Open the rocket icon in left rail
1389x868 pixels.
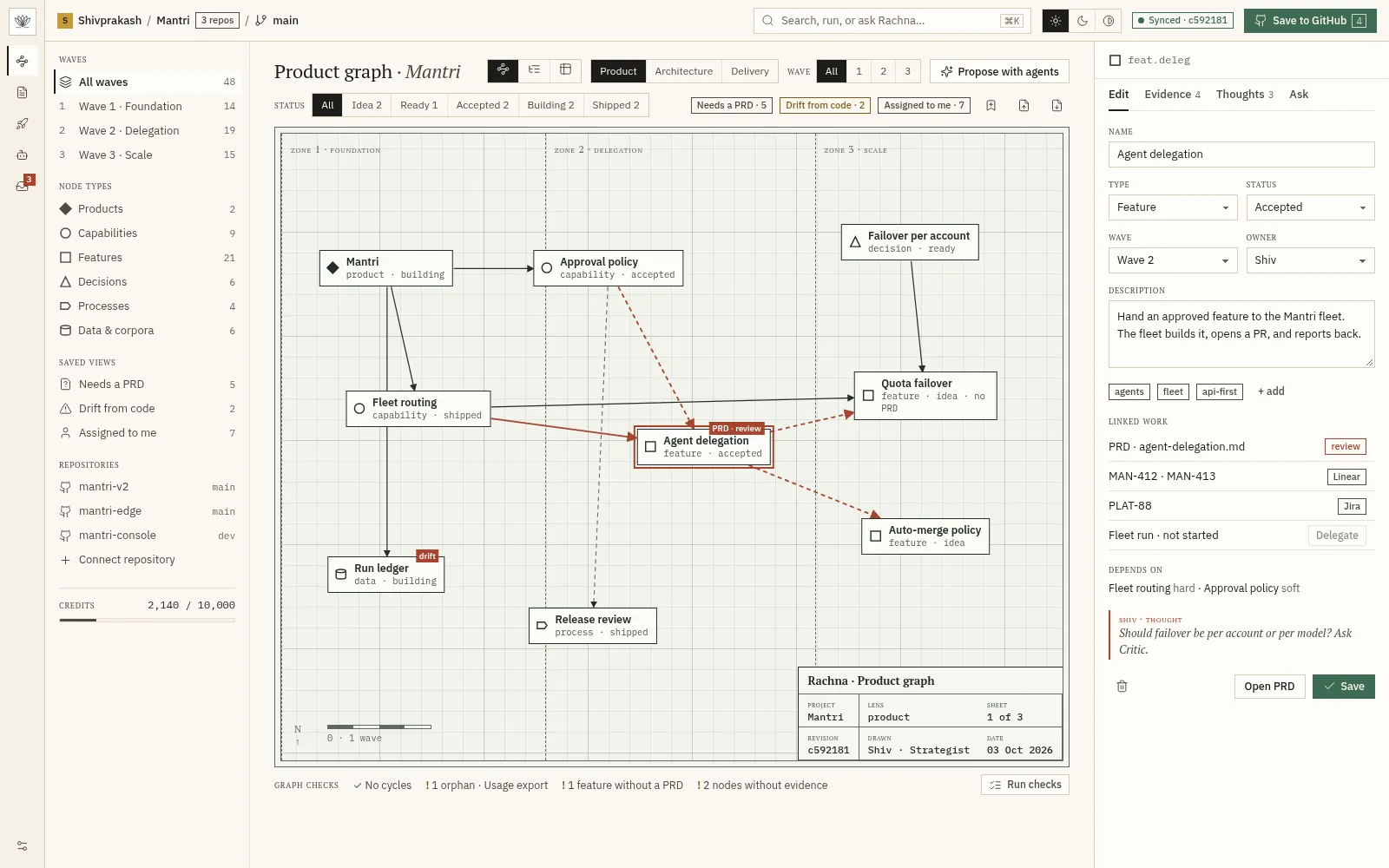tap(23, 123)
